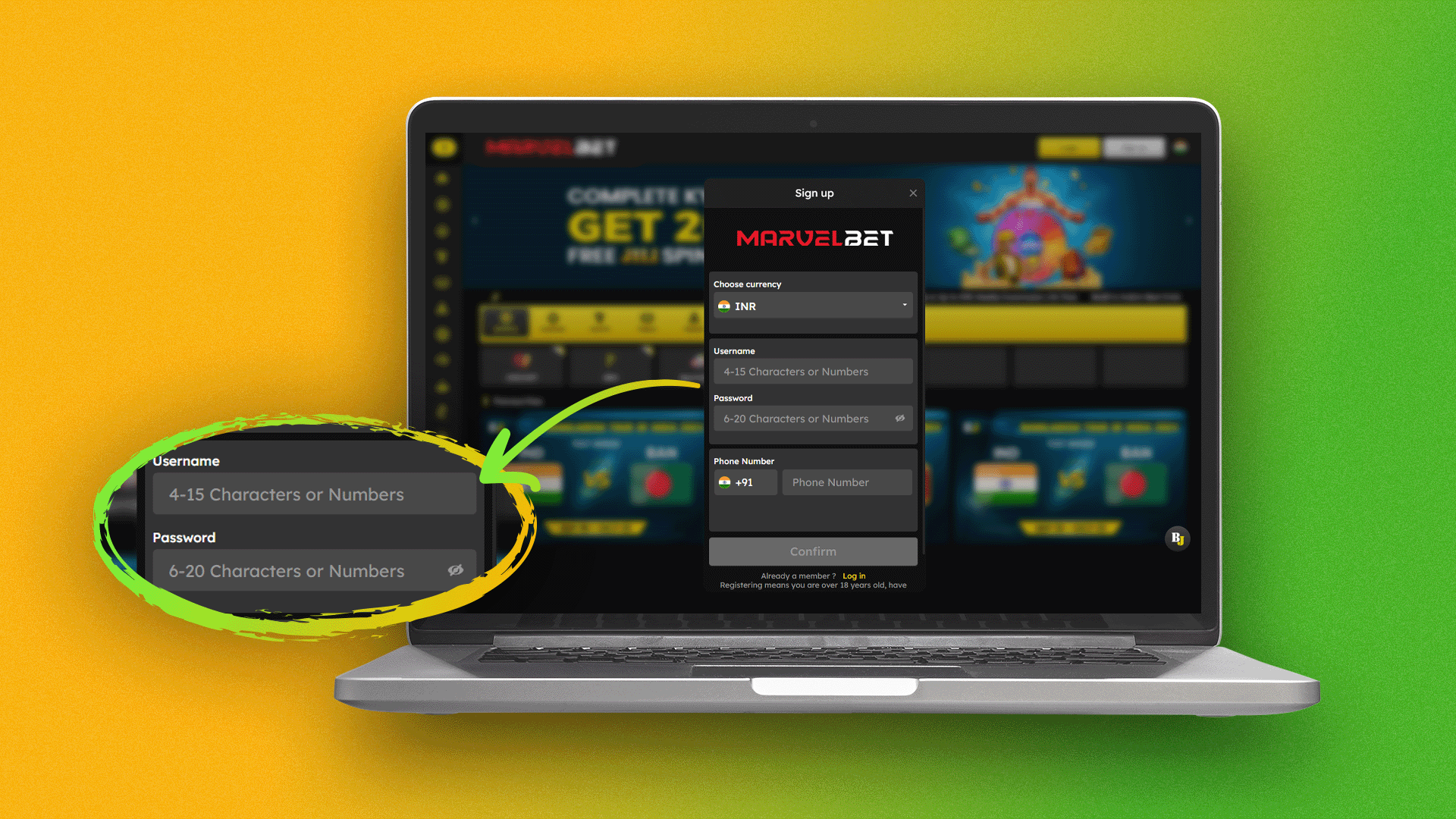Click the Username input field
The width and height of the screenshot is (1456, 819).
coord(812,371)
